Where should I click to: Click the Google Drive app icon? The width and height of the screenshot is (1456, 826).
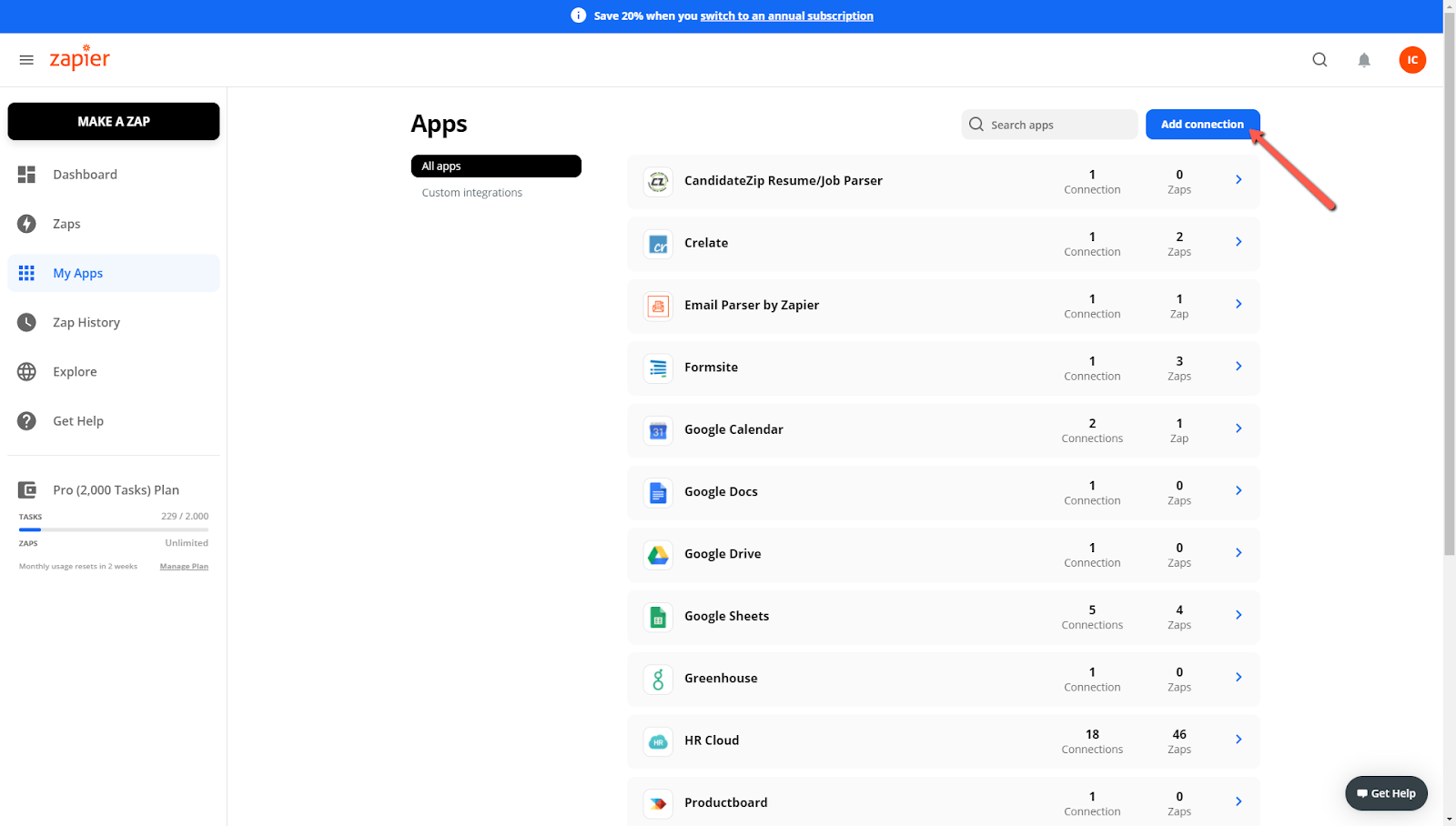point(658,555)
